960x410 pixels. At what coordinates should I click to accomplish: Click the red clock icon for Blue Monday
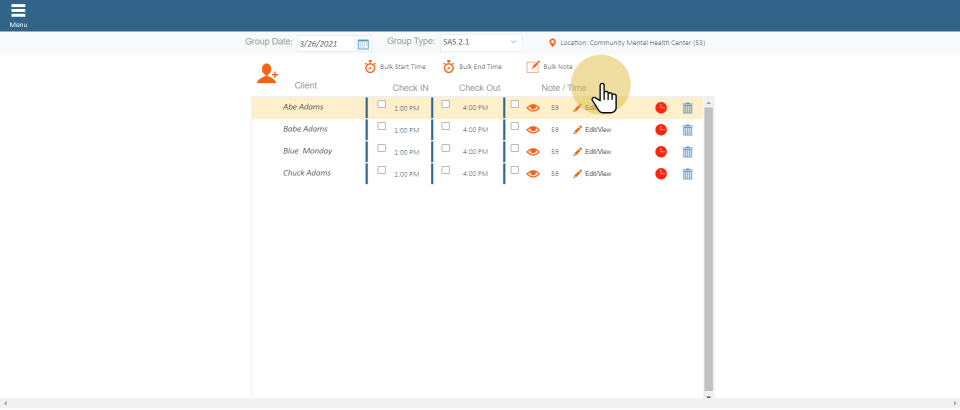coord(661,152)
